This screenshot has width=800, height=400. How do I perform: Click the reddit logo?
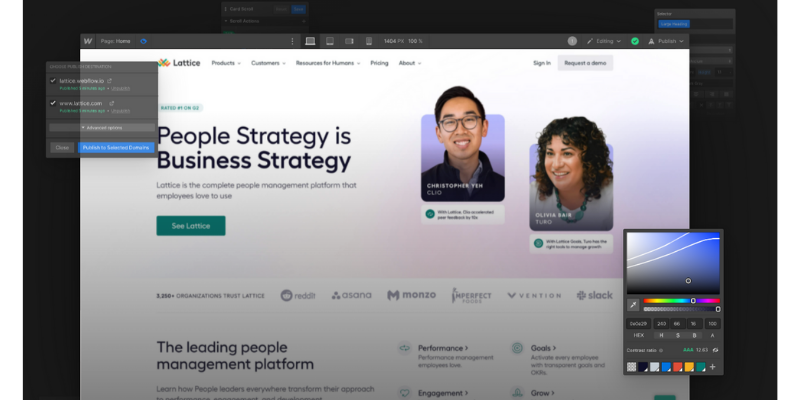[298, 295]
